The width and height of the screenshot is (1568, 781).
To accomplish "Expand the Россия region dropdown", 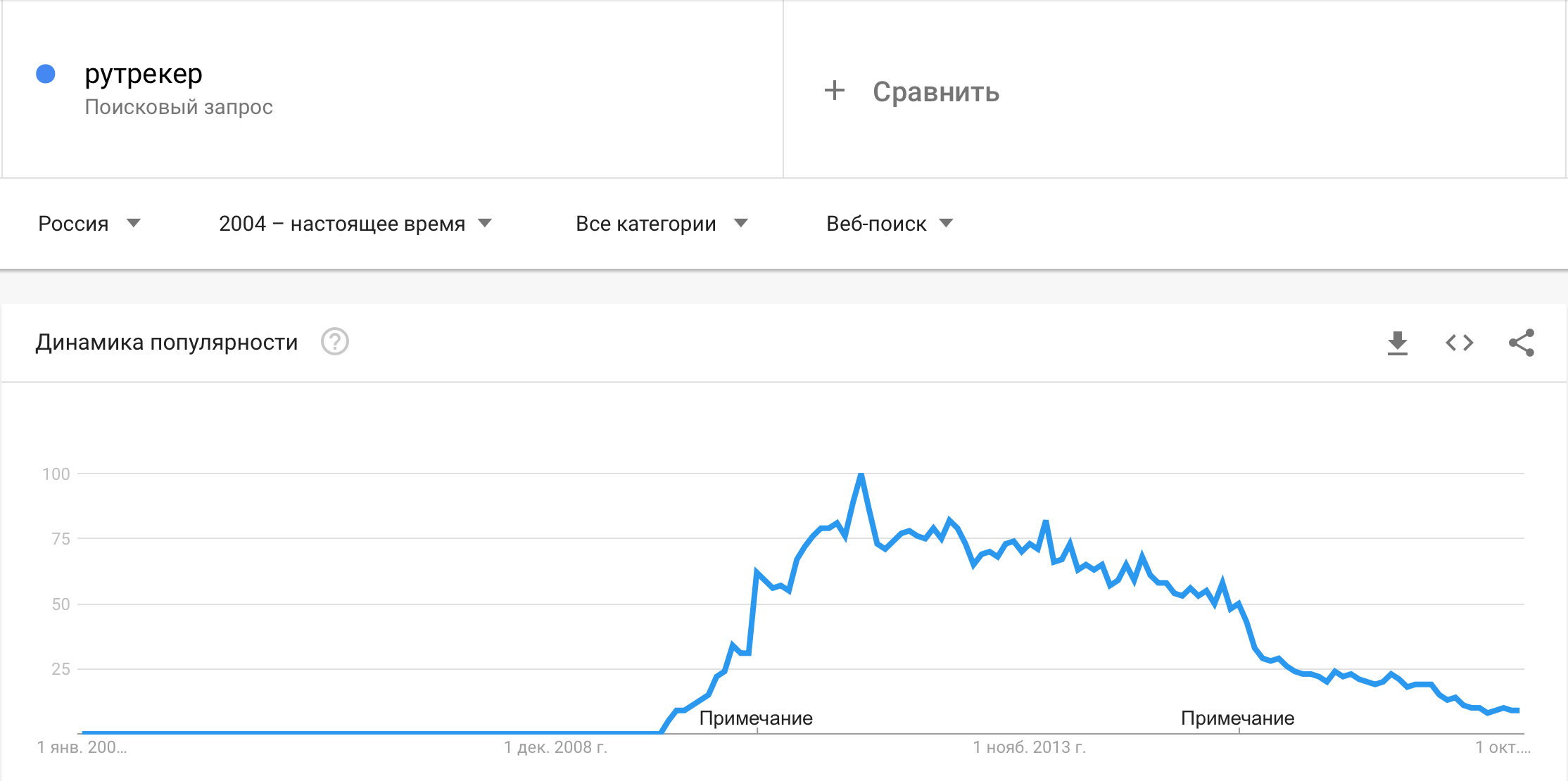I will click(89, 224).
